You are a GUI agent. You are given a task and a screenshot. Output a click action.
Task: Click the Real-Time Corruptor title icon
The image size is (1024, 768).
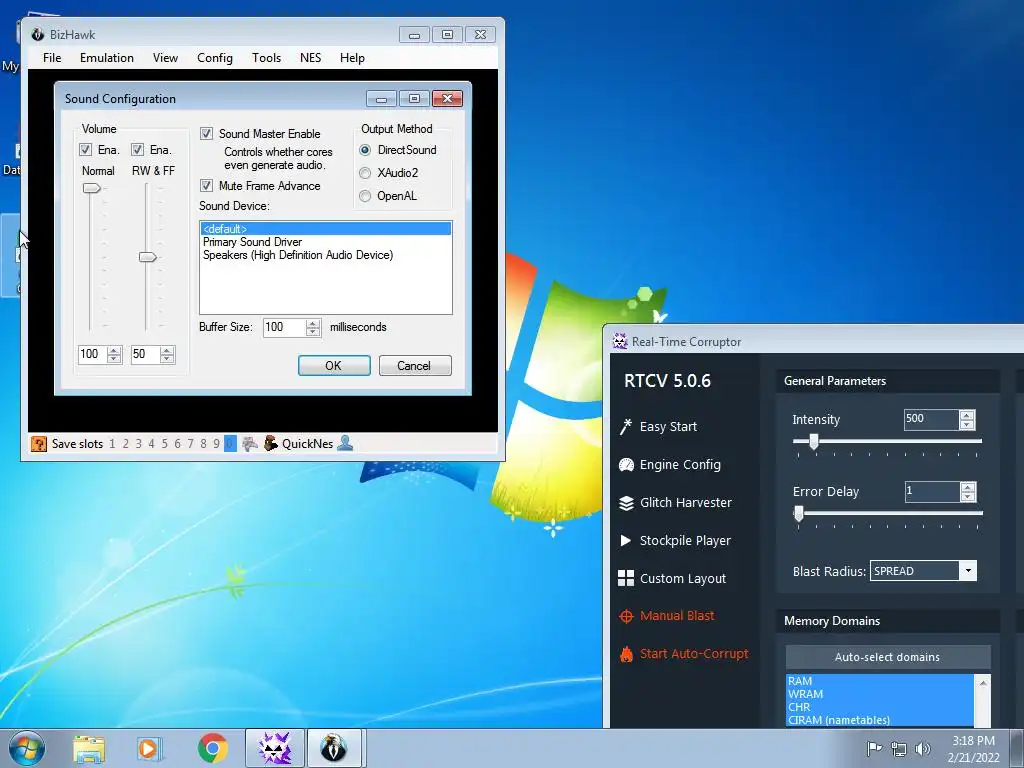(620, 341)
